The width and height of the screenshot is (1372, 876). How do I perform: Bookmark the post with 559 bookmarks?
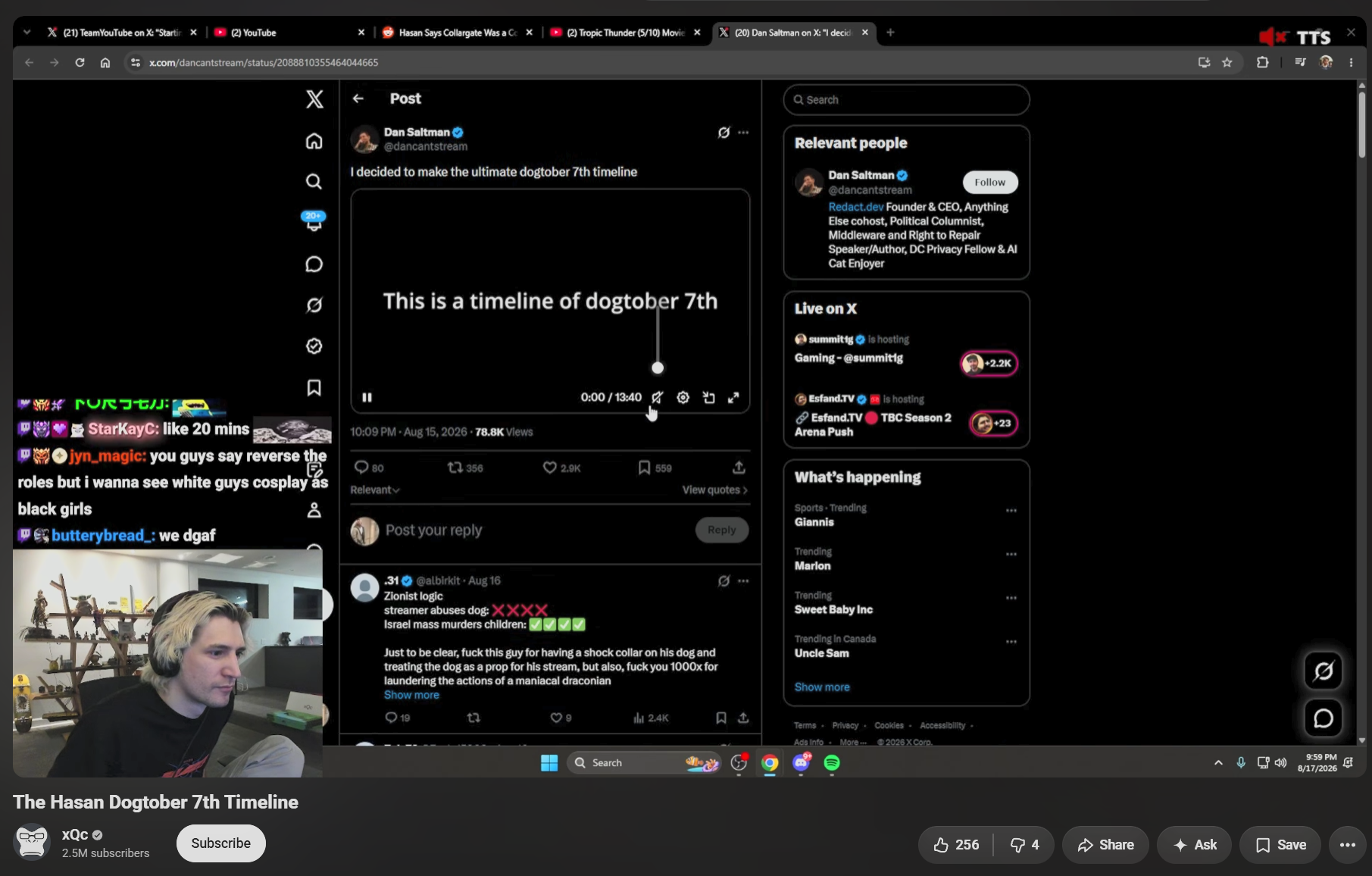pos(655,468)
